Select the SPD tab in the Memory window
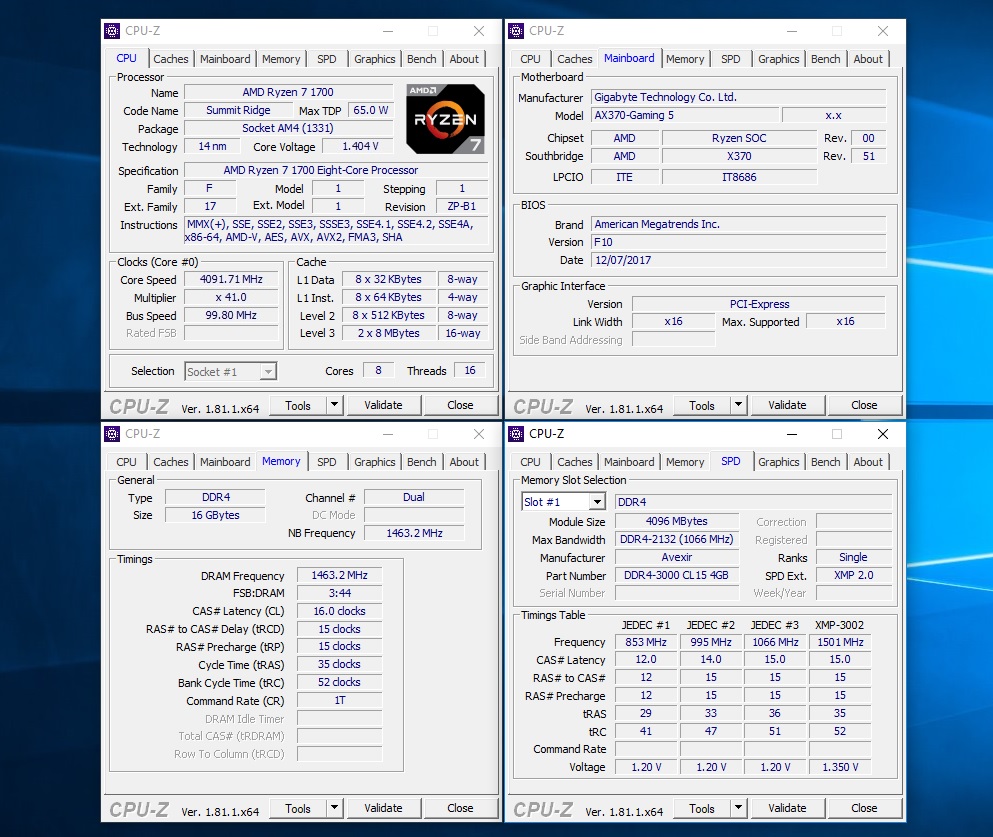The width and height of the screenshot is (993, 837). click(x=327, y=462)
